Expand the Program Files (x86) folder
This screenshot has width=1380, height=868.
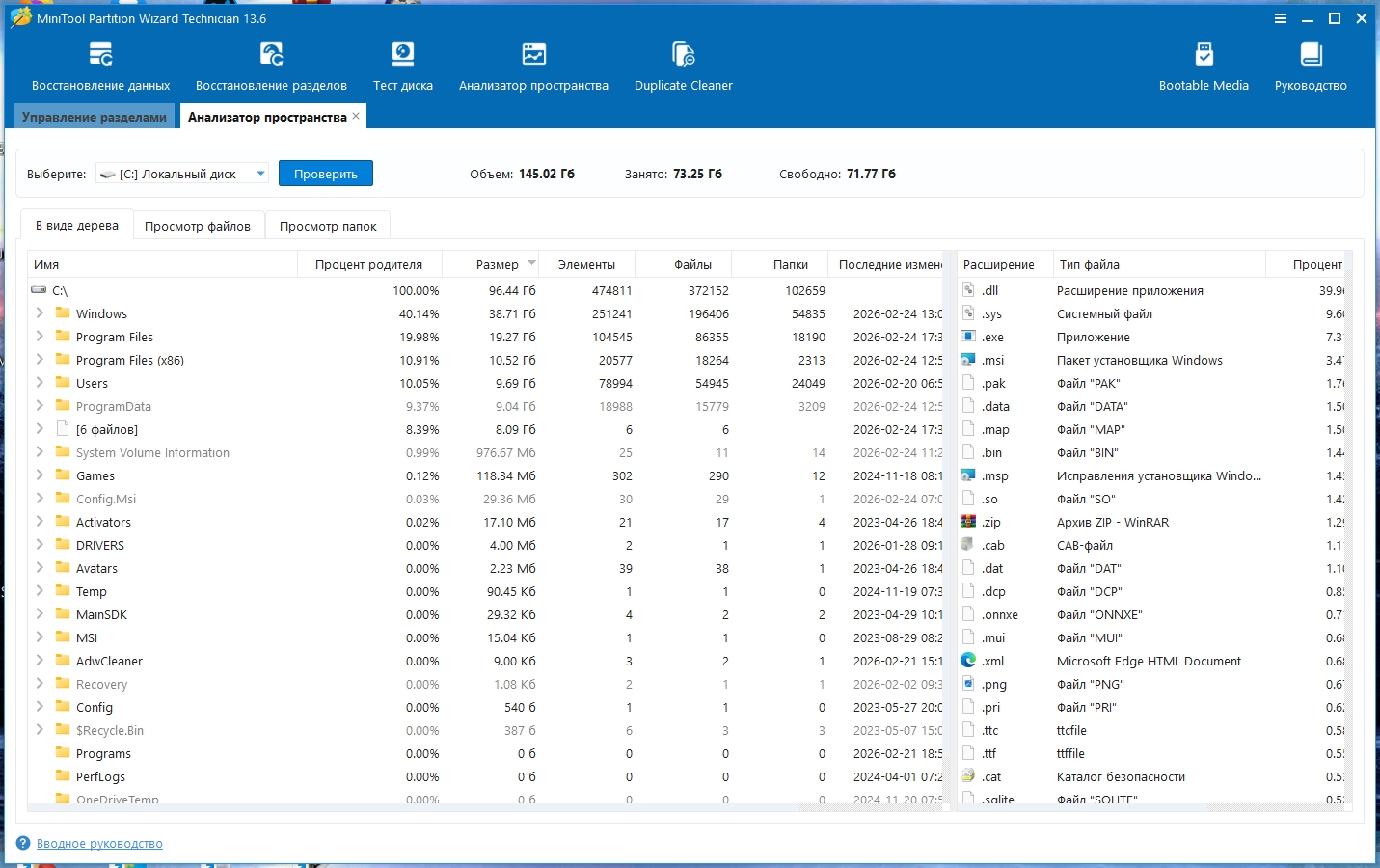coord(40,360)
